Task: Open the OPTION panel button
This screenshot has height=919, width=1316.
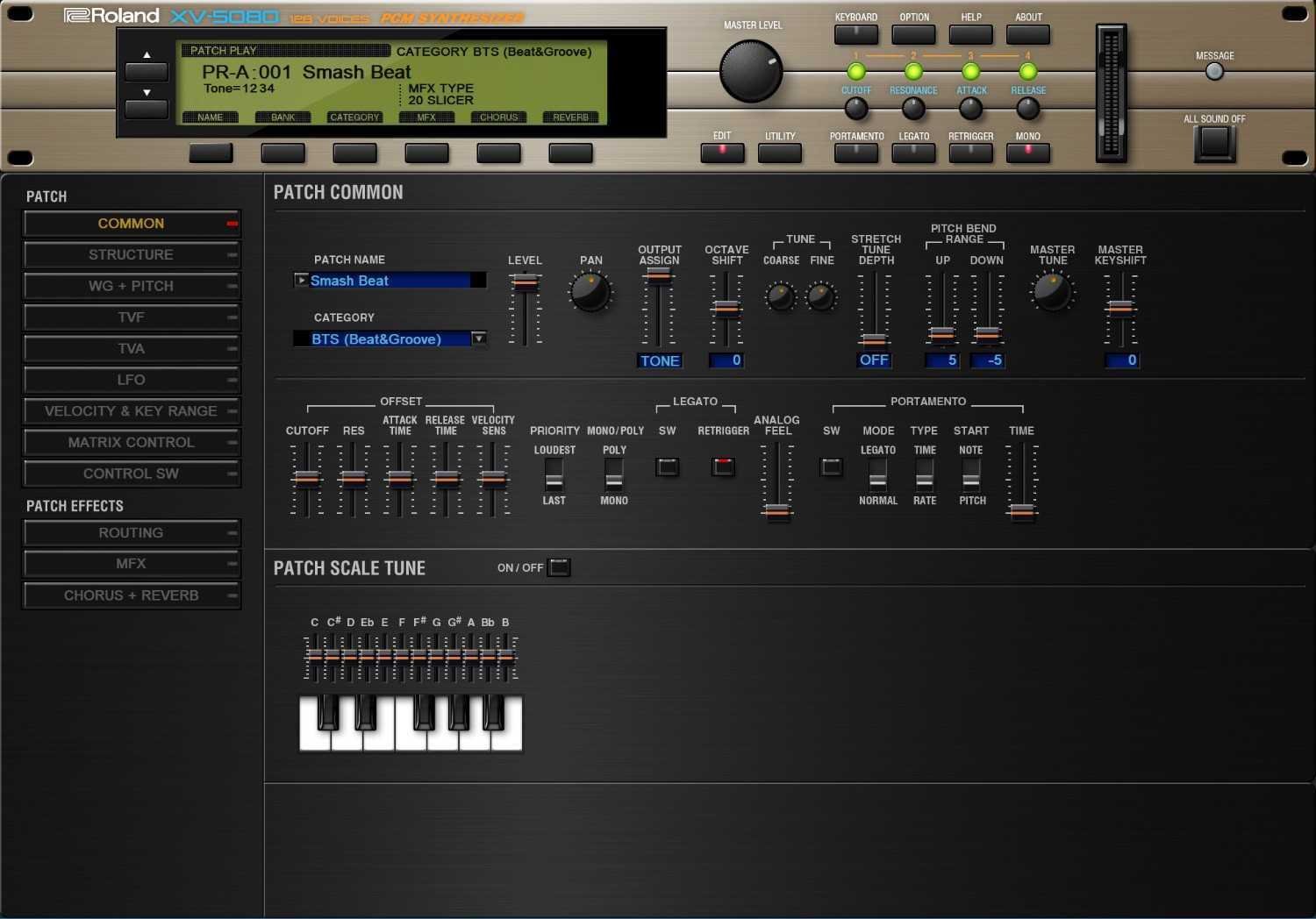Action: (913, 33)
